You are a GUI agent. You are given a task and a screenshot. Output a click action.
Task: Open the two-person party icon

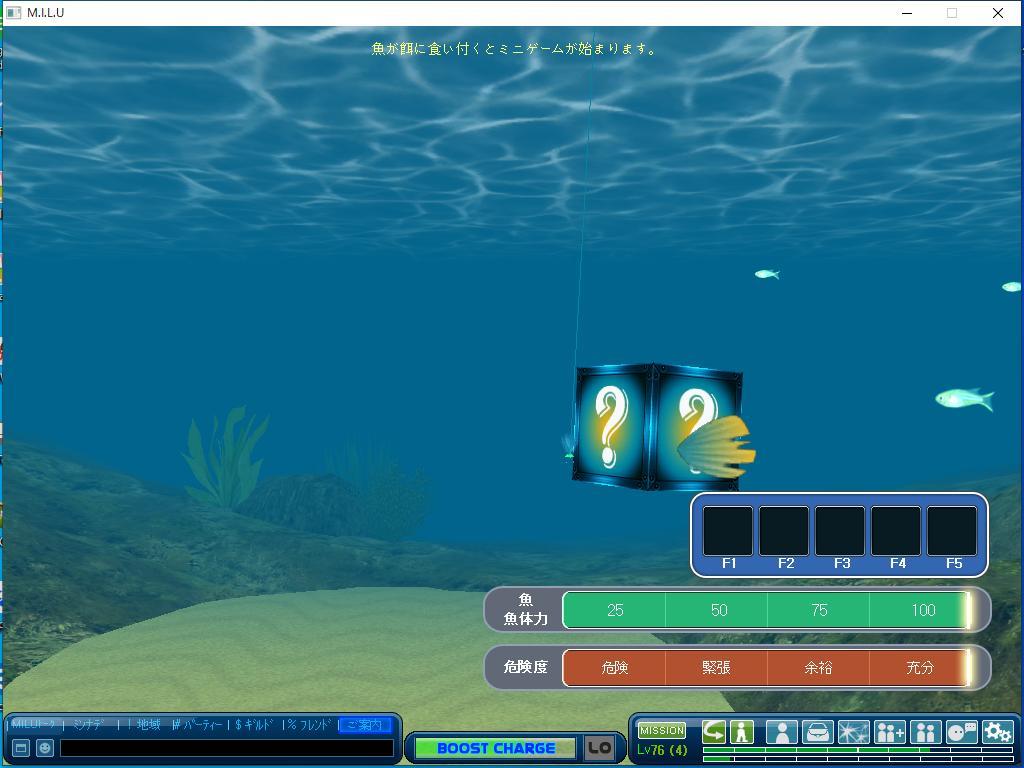[925, 732]
